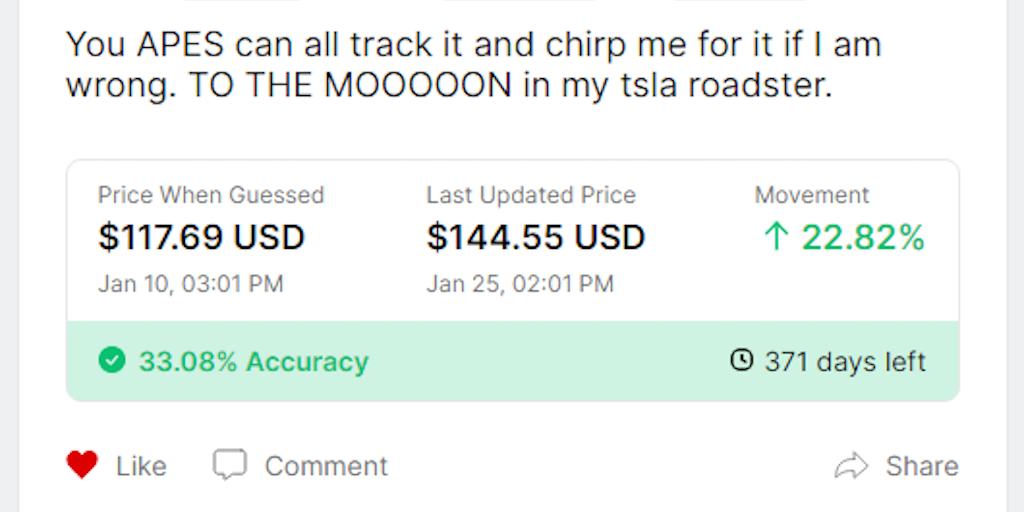This screenshot has height=512, width=1024.
Task: Click the 33.08% Accuracy text
Action: [253, 361]
